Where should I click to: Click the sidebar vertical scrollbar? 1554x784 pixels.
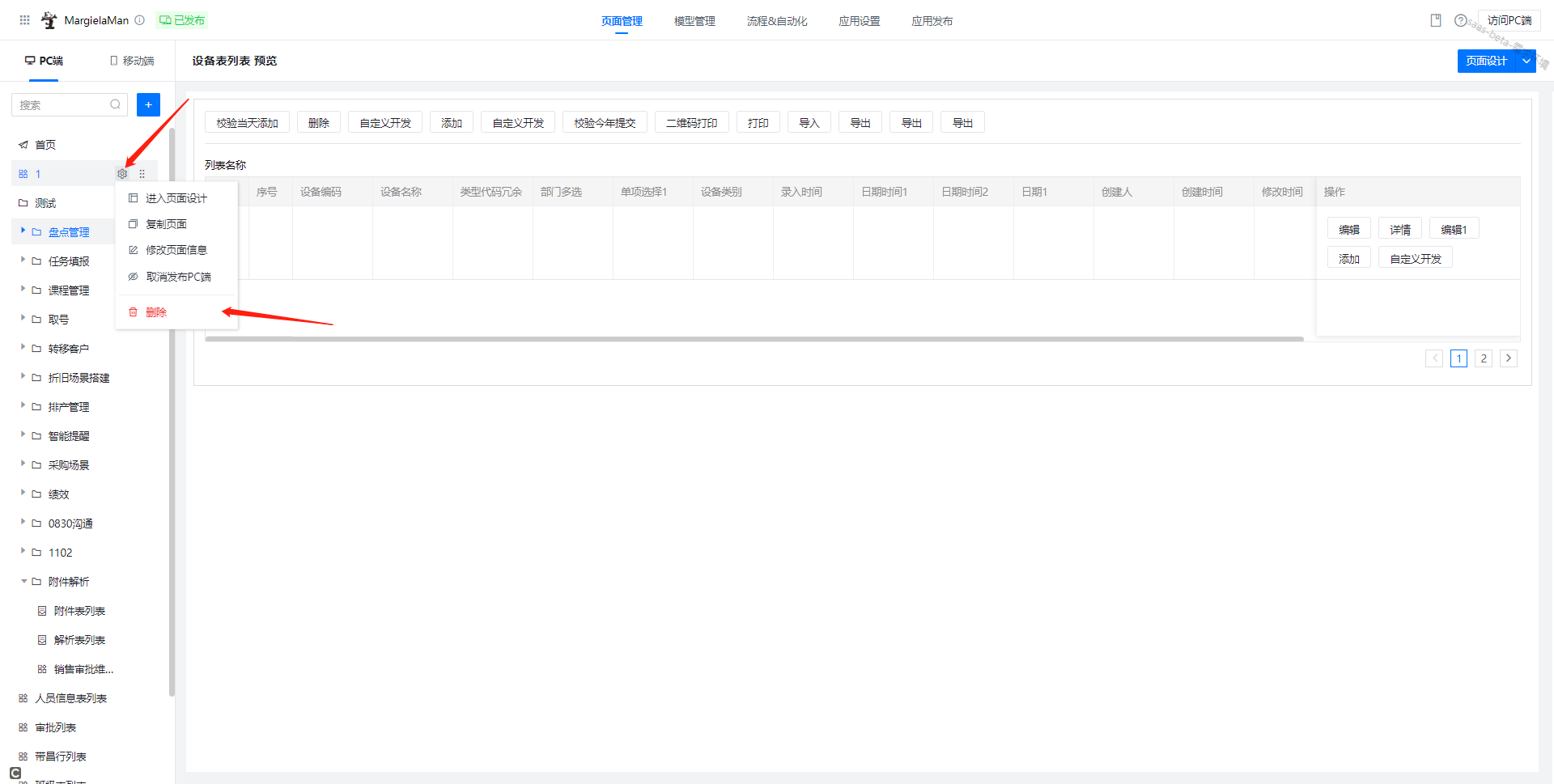click(172, 413)
